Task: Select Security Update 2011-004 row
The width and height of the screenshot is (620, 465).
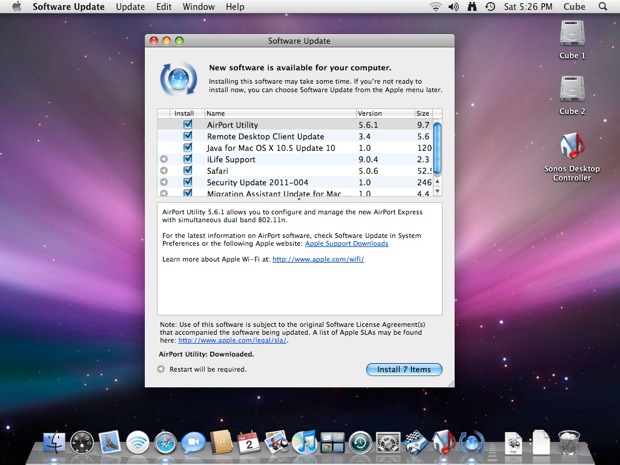Action: click(295, 182)
